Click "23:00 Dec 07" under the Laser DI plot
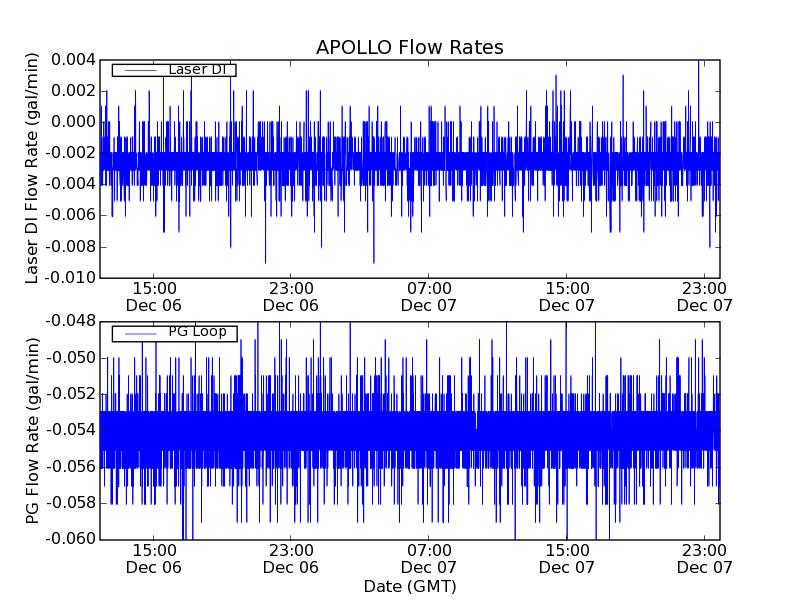The width and height of the screenshot is (800, 600). tap(705, 297)
